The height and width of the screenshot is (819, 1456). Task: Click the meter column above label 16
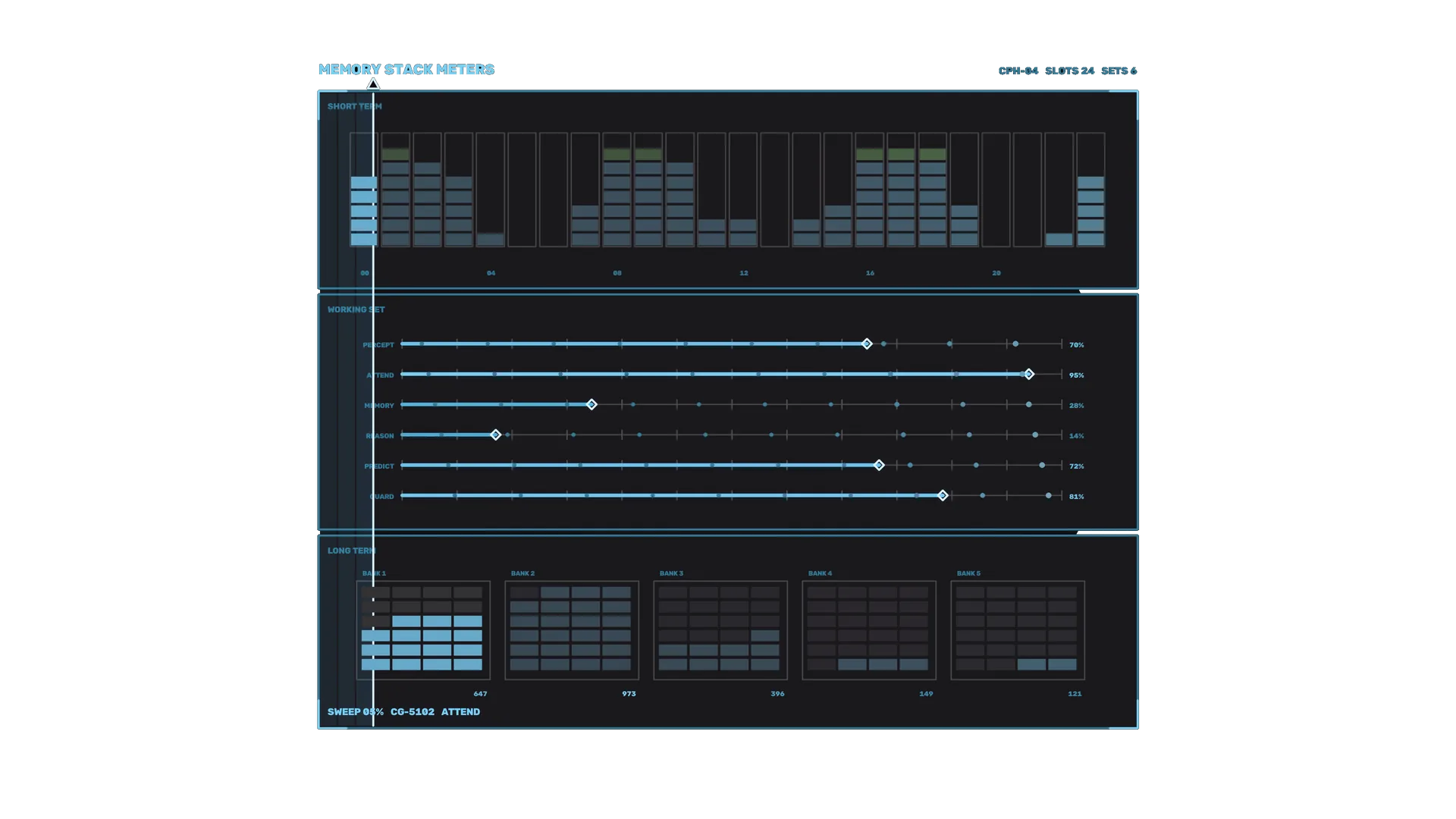(870, 190)
